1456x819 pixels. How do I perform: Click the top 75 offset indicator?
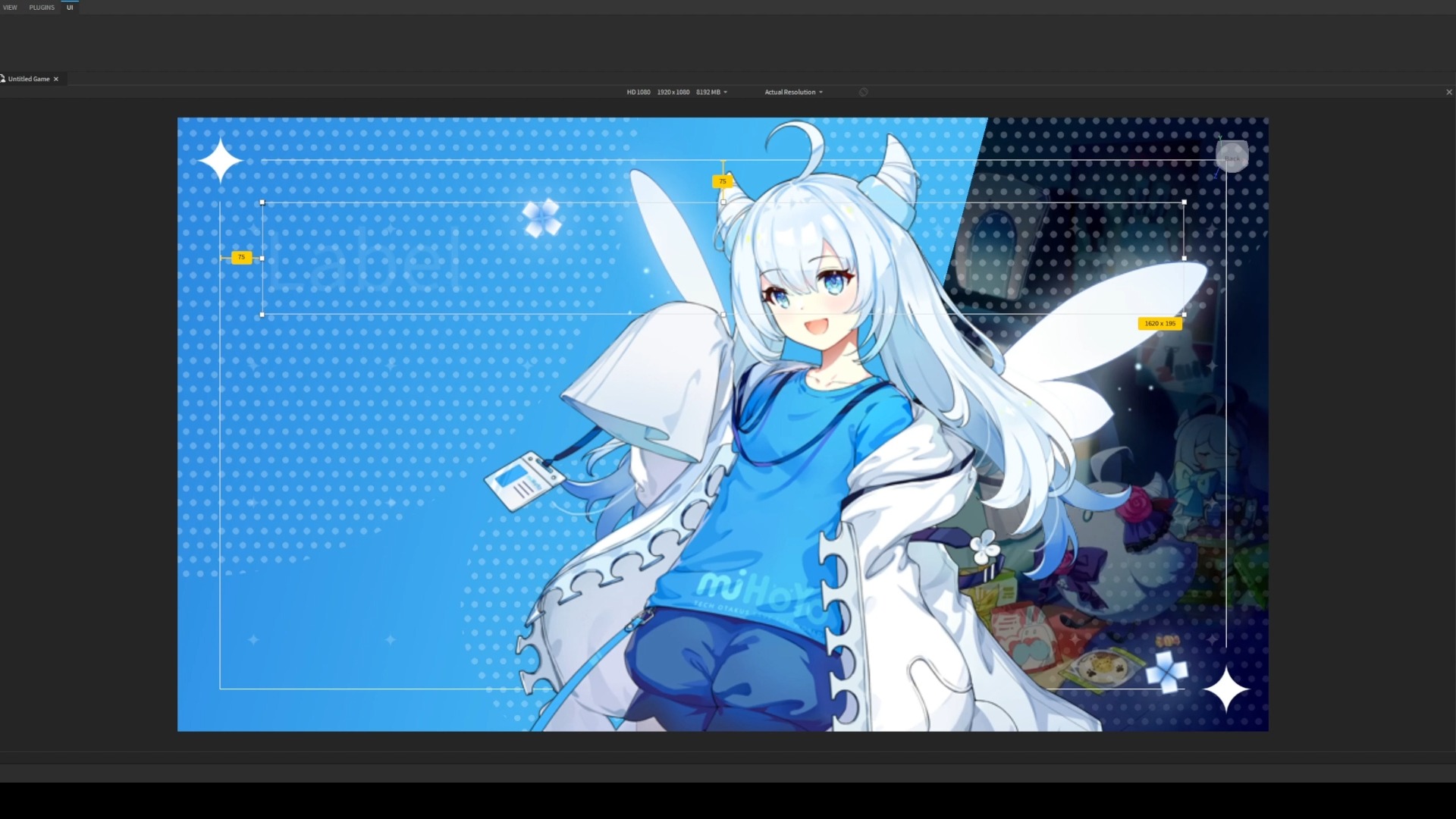click(723, 181)
